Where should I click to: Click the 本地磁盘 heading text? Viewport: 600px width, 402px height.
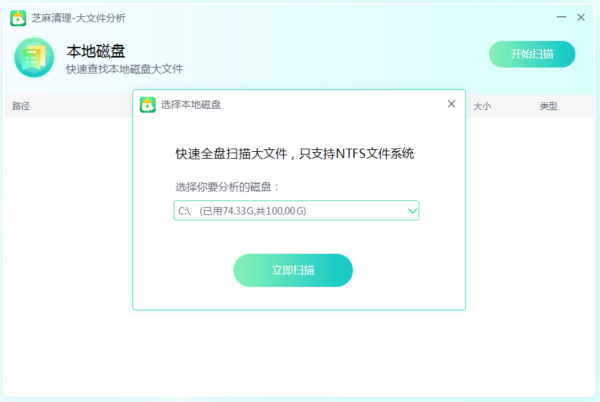[95, 49]
